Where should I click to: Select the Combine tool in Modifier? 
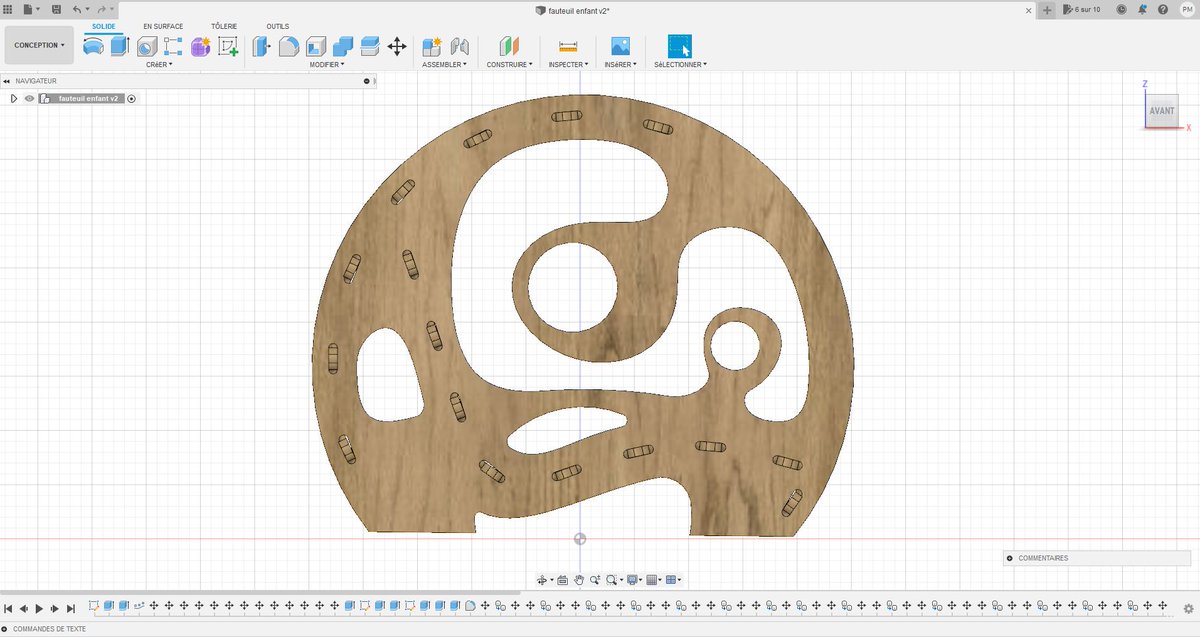pos(343,46)
